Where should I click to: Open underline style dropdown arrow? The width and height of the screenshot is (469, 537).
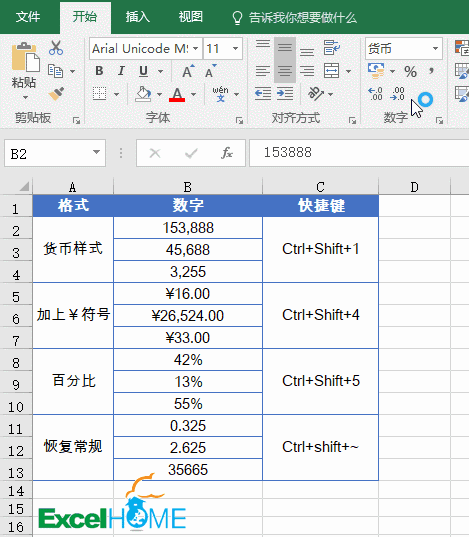(160, 72)
